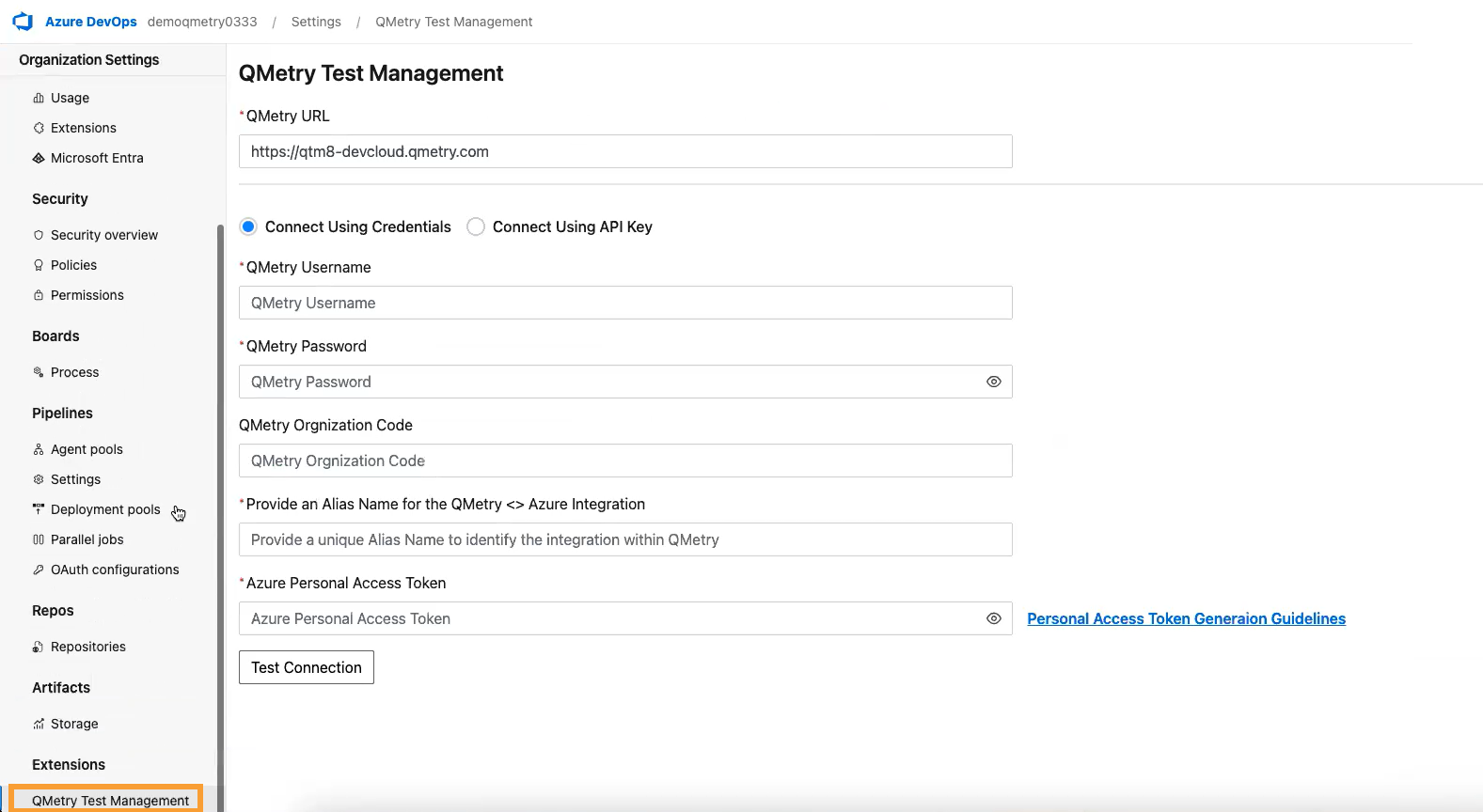This screenshot has width=1483, height=812.
Task: Click the Microsoft Entra icon
Action: click(39, 158)
